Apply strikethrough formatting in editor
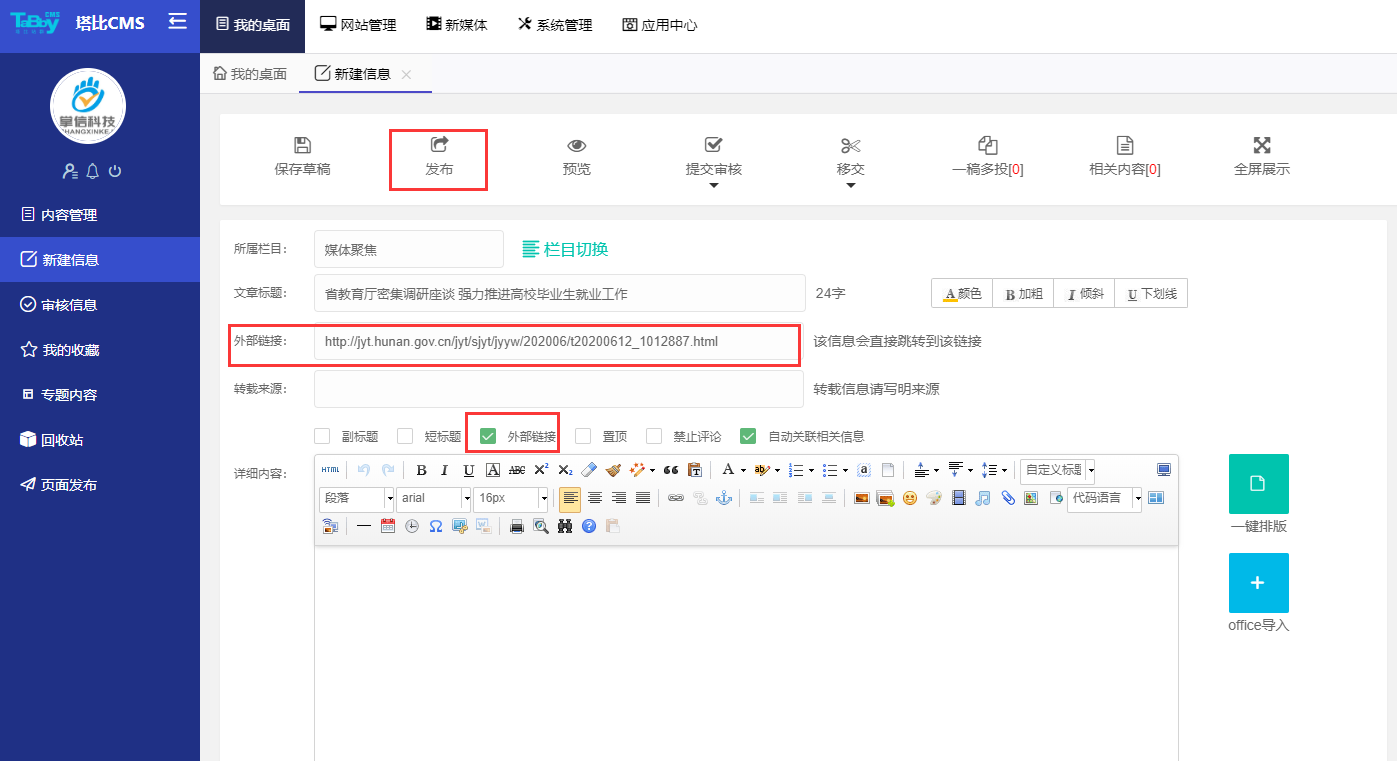This screenshot has height=761, width=1397. [517, 470]
